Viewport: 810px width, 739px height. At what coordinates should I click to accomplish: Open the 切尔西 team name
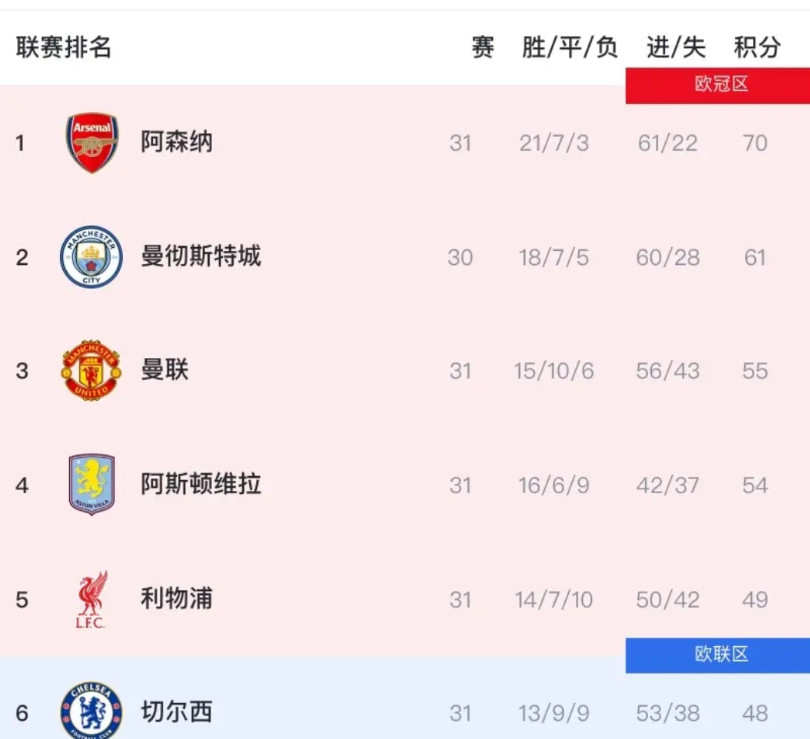tap(175, 711)
